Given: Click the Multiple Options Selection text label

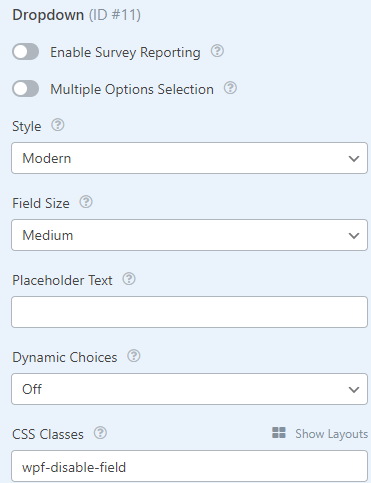Looking at the screenshot, I should point(132,89).
